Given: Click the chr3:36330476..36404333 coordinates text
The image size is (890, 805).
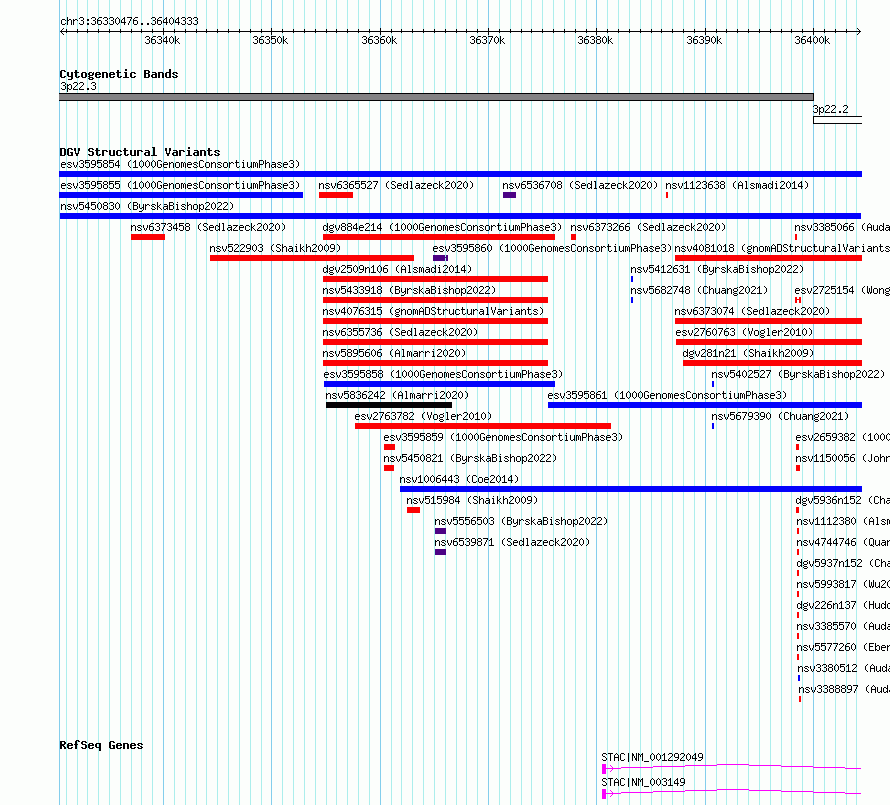Looking at the screenshot, I should (x=129, y=21).
